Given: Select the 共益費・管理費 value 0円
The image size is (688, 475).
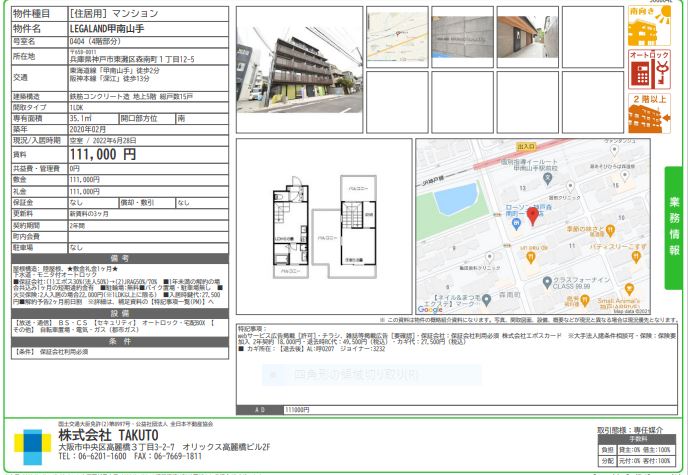Looking at the screenshot, I should 75,169.
